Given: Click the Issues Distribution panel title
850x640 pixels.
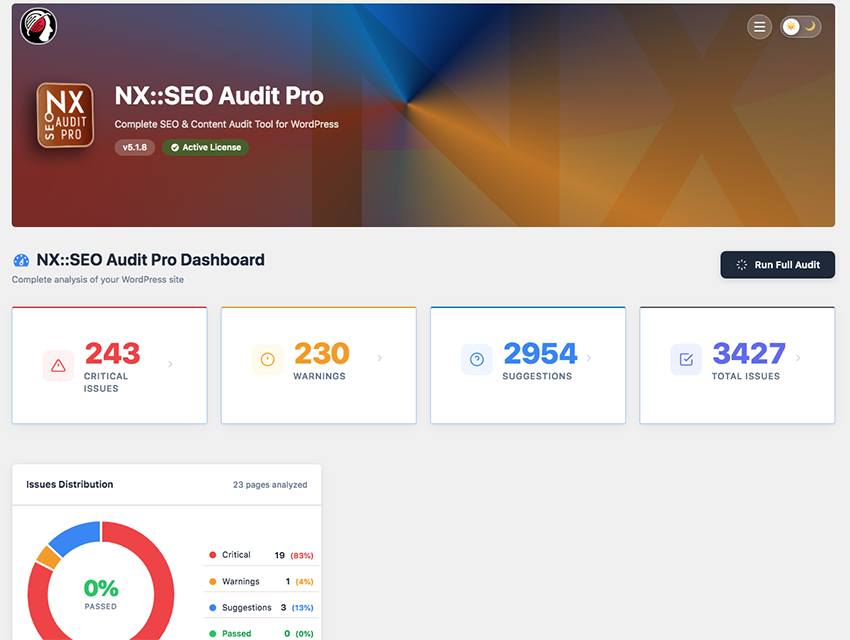Looking at the screenshot, I should click(69, 484).
